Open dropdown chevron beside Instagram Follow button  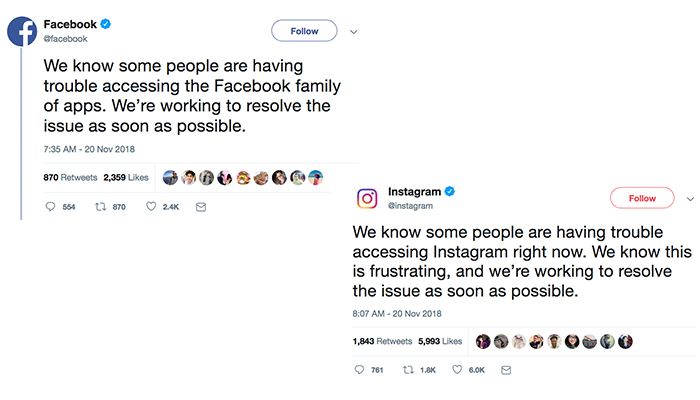690,199
